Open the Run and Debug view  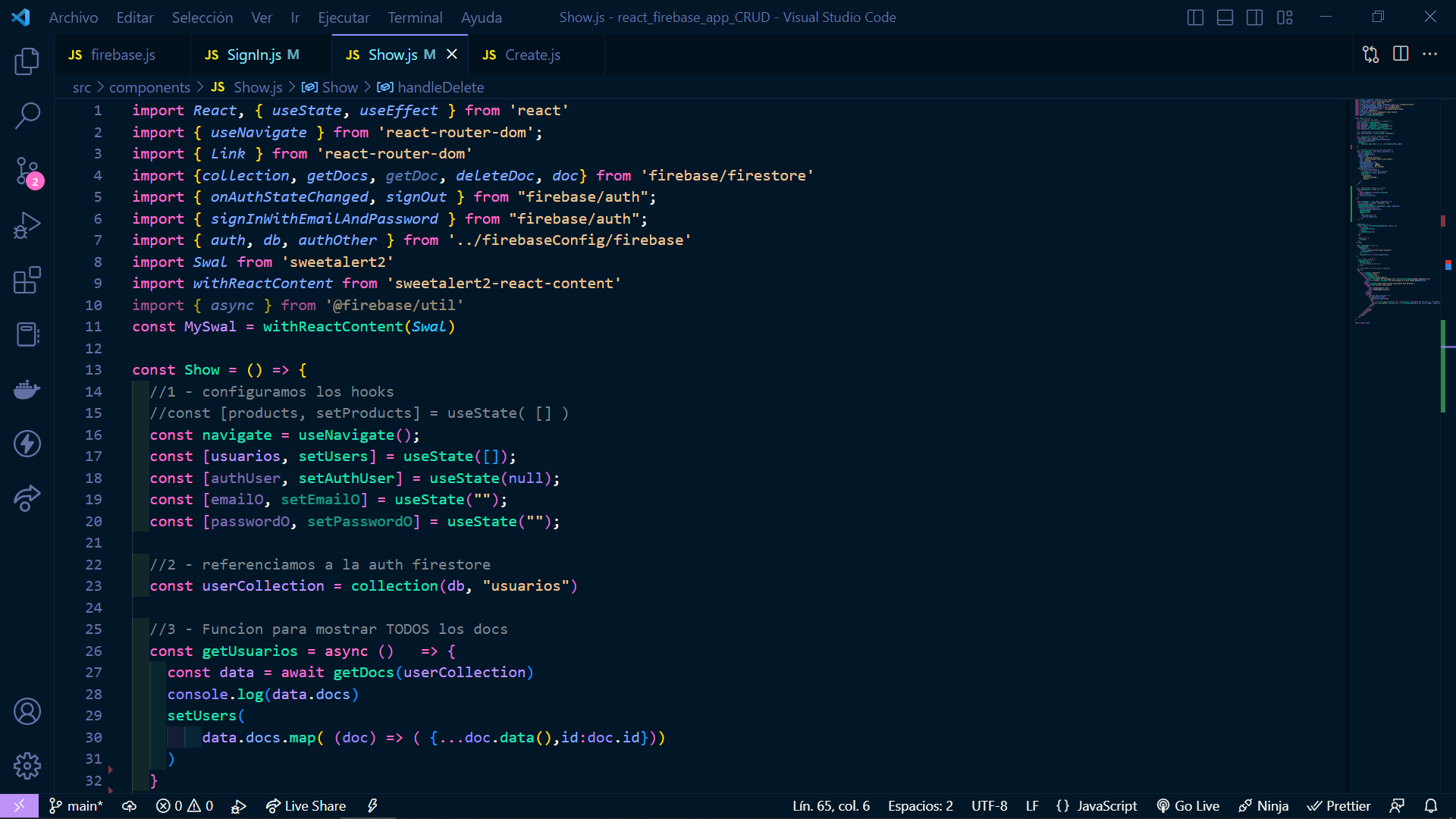pos(27,225)
